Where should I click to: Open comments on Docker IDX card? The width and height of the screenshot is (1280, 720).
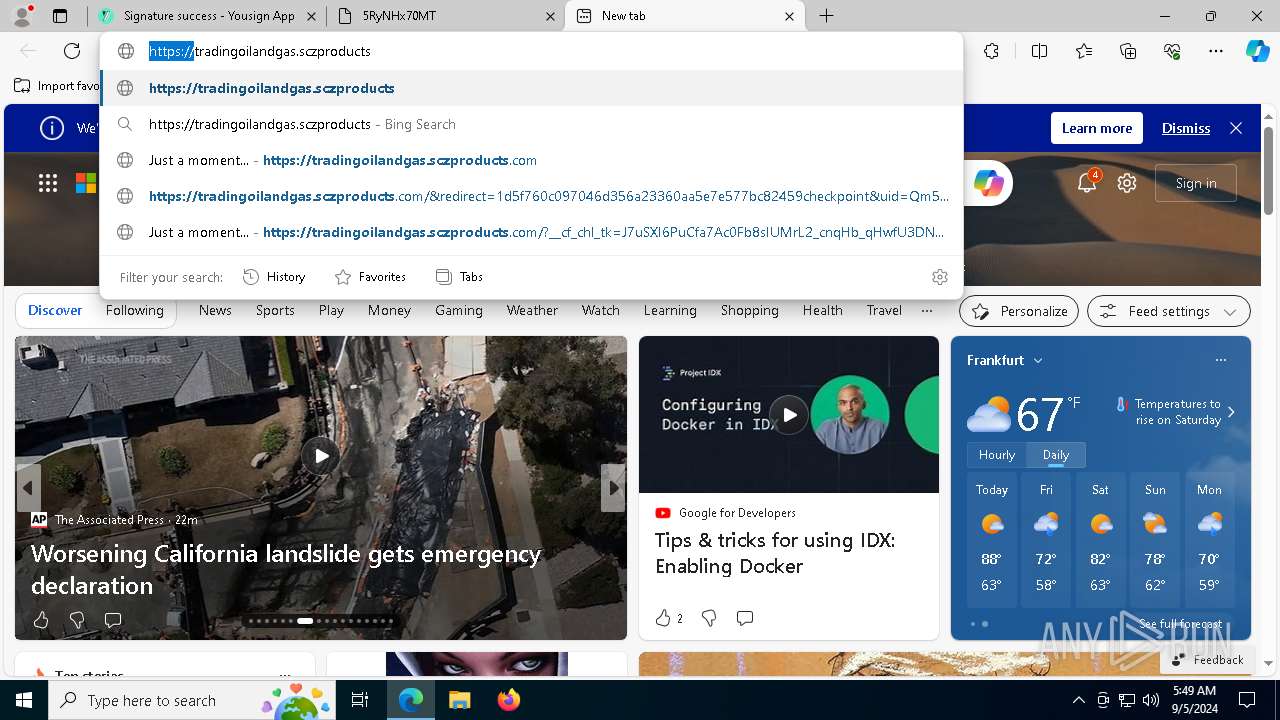point(745,618)
